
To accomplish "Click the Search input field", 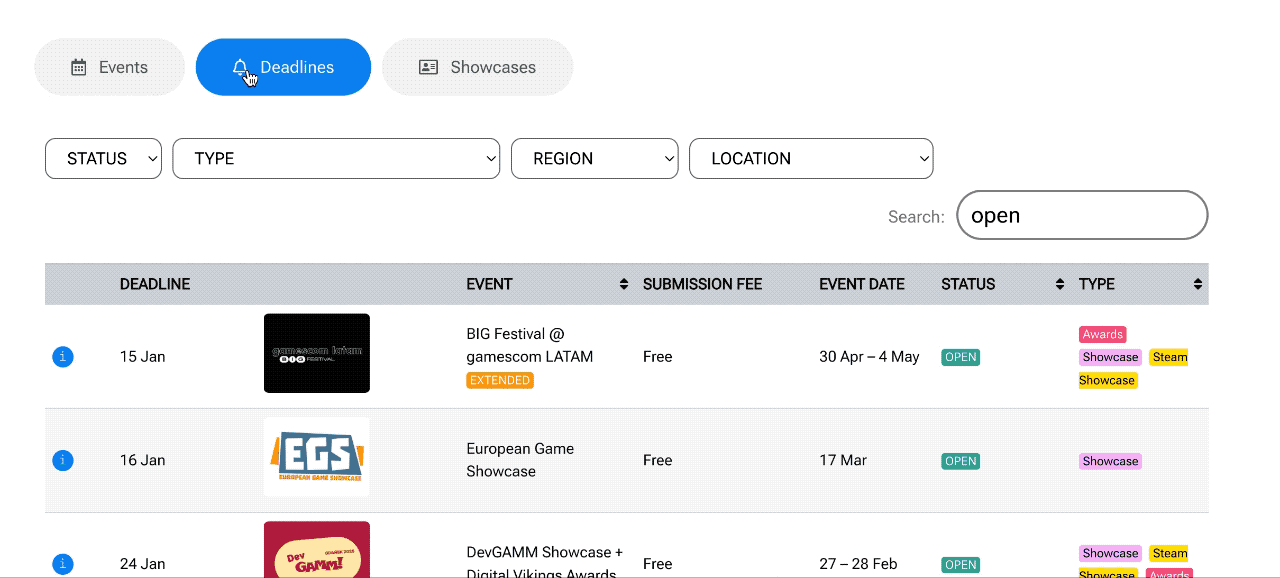I will [1082, 215].
